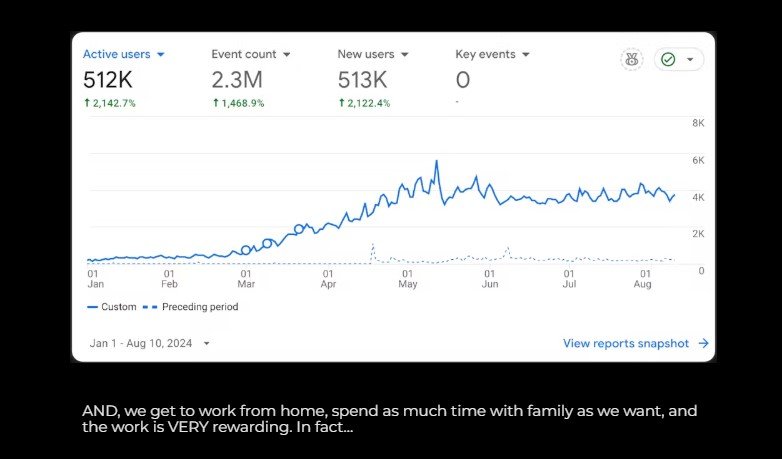782x459 pixels.
Task: Click the highest peak on the chart in May
Action: click(x=437, y=161)
